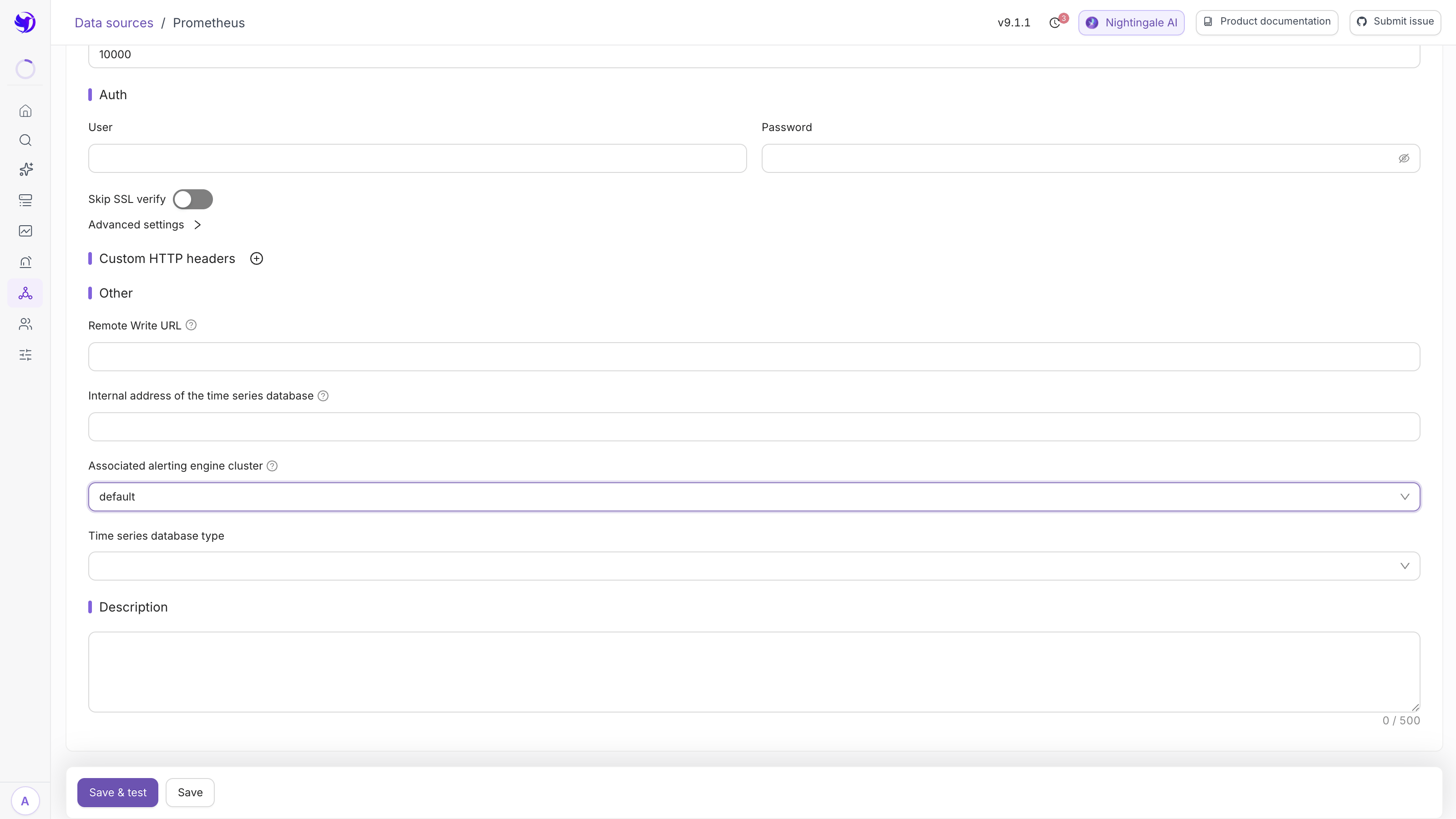The height and width of the screenshot is (819, 1456).
Task: Open Nightingale AI assistant
Action: pos(1131,23)
